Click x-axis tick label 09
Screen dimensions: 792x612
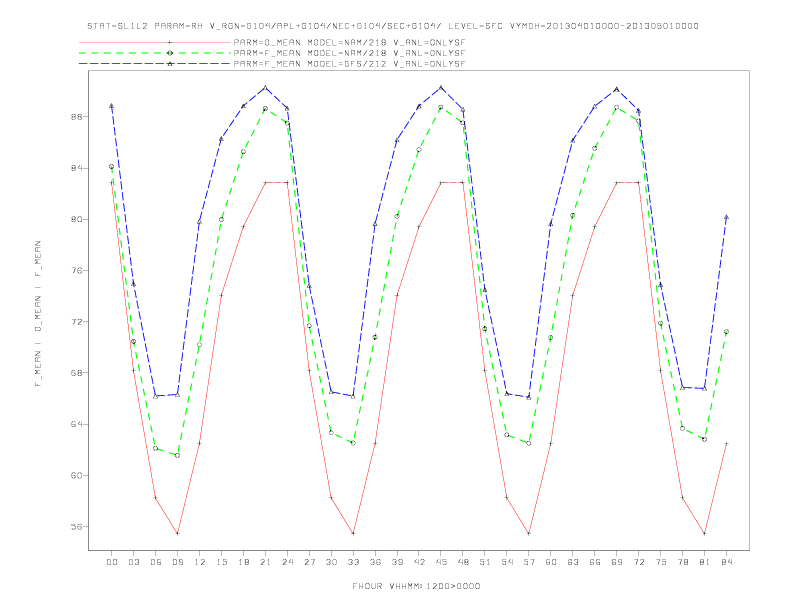pyautogui.click(x=177, y=562)
